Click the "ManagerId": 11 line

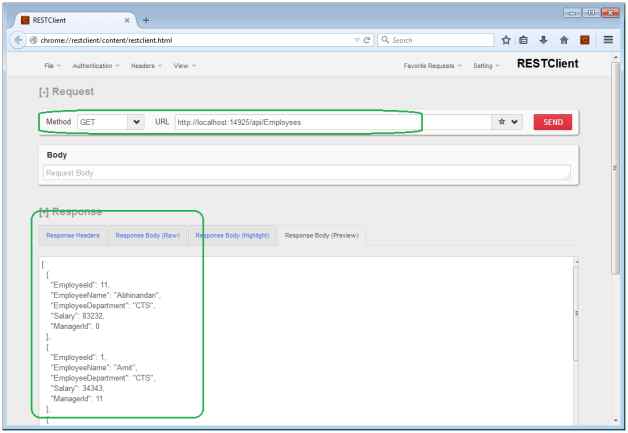77,399
